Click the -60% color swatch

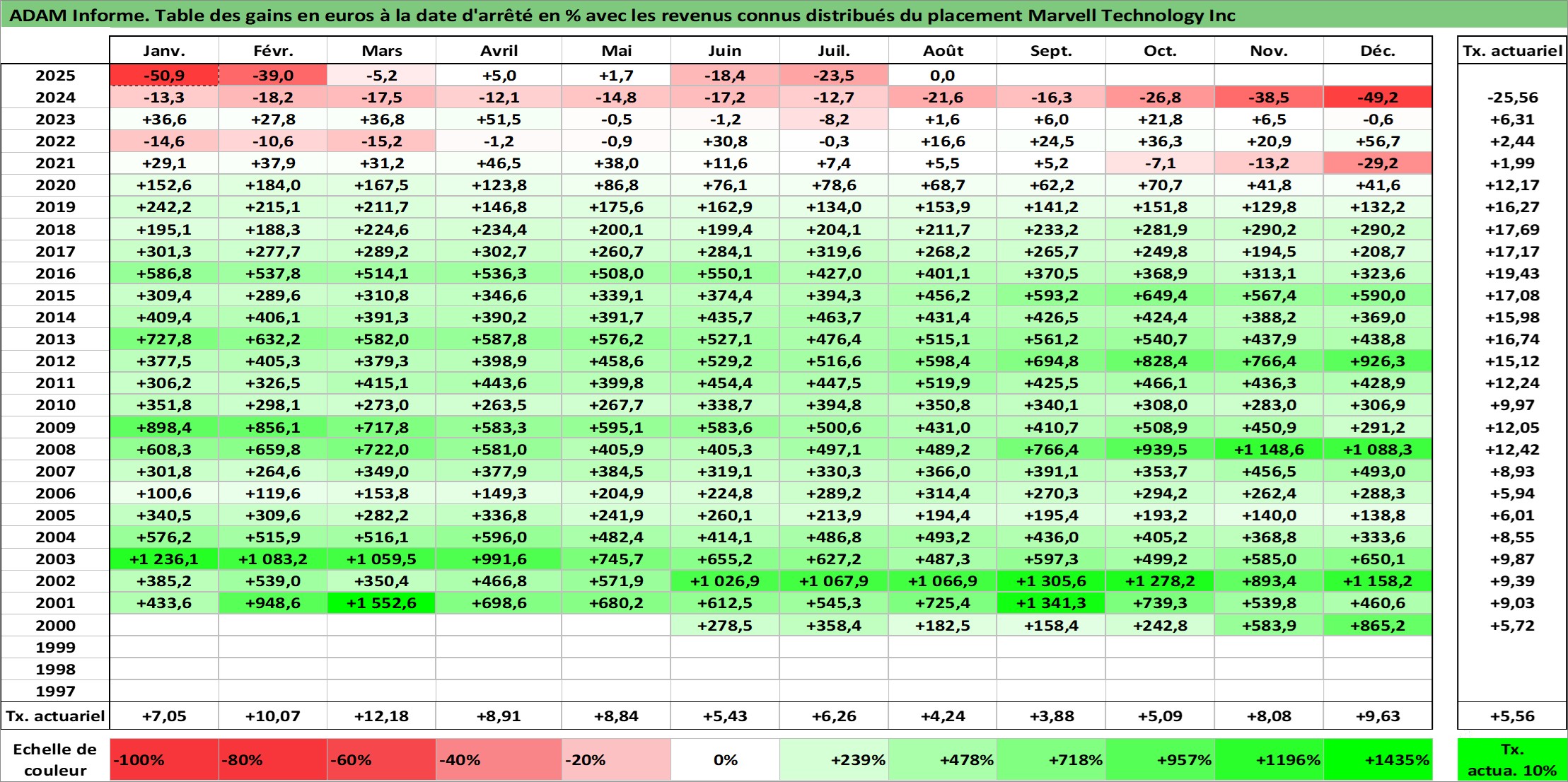pos(382,760)
